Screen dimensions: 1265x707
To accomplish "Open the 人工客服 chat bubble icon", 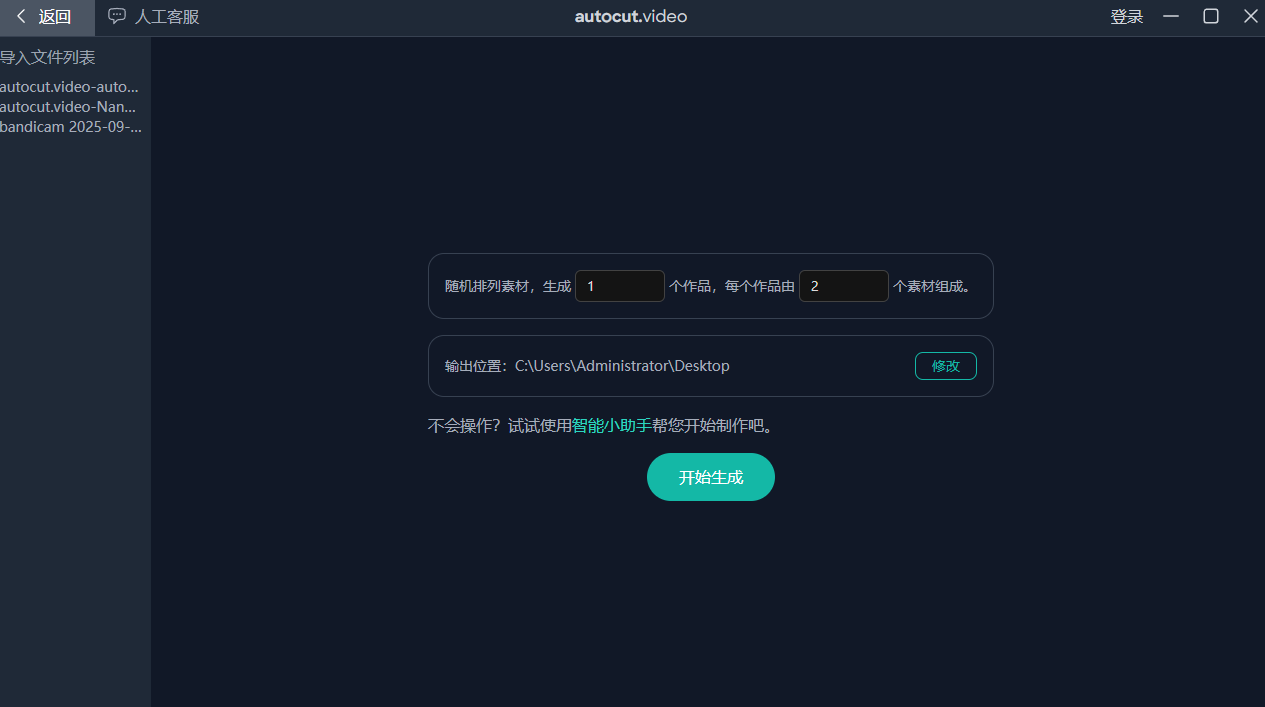I will (x=117, y=17).
